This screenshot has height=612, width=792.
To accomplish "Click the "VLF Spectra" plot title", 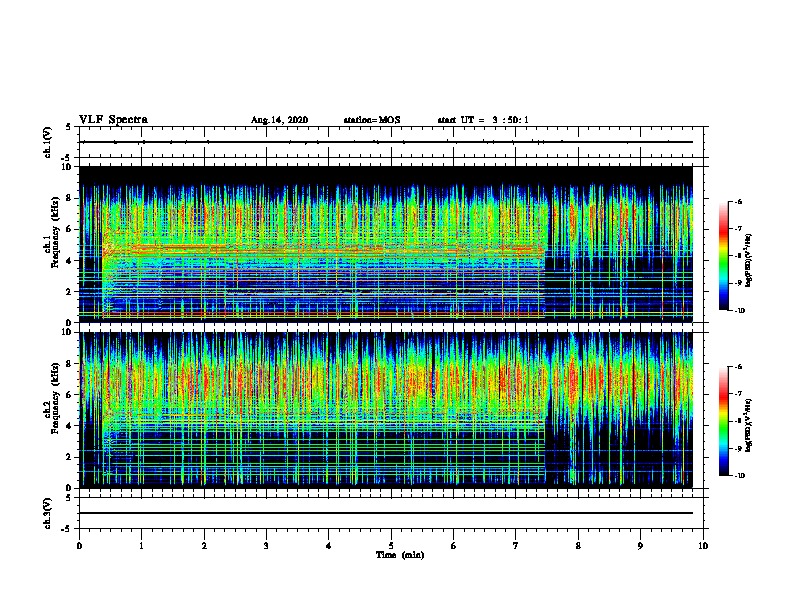I will (x=113, y=120).
